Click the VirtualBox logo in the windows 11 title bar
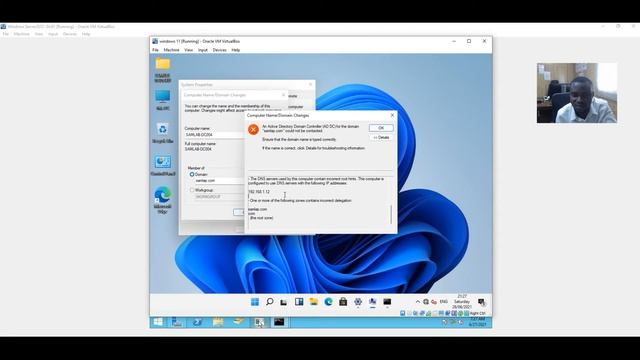Screen dimensions: 640x360 pyautogui.click(x=155, y=41)
